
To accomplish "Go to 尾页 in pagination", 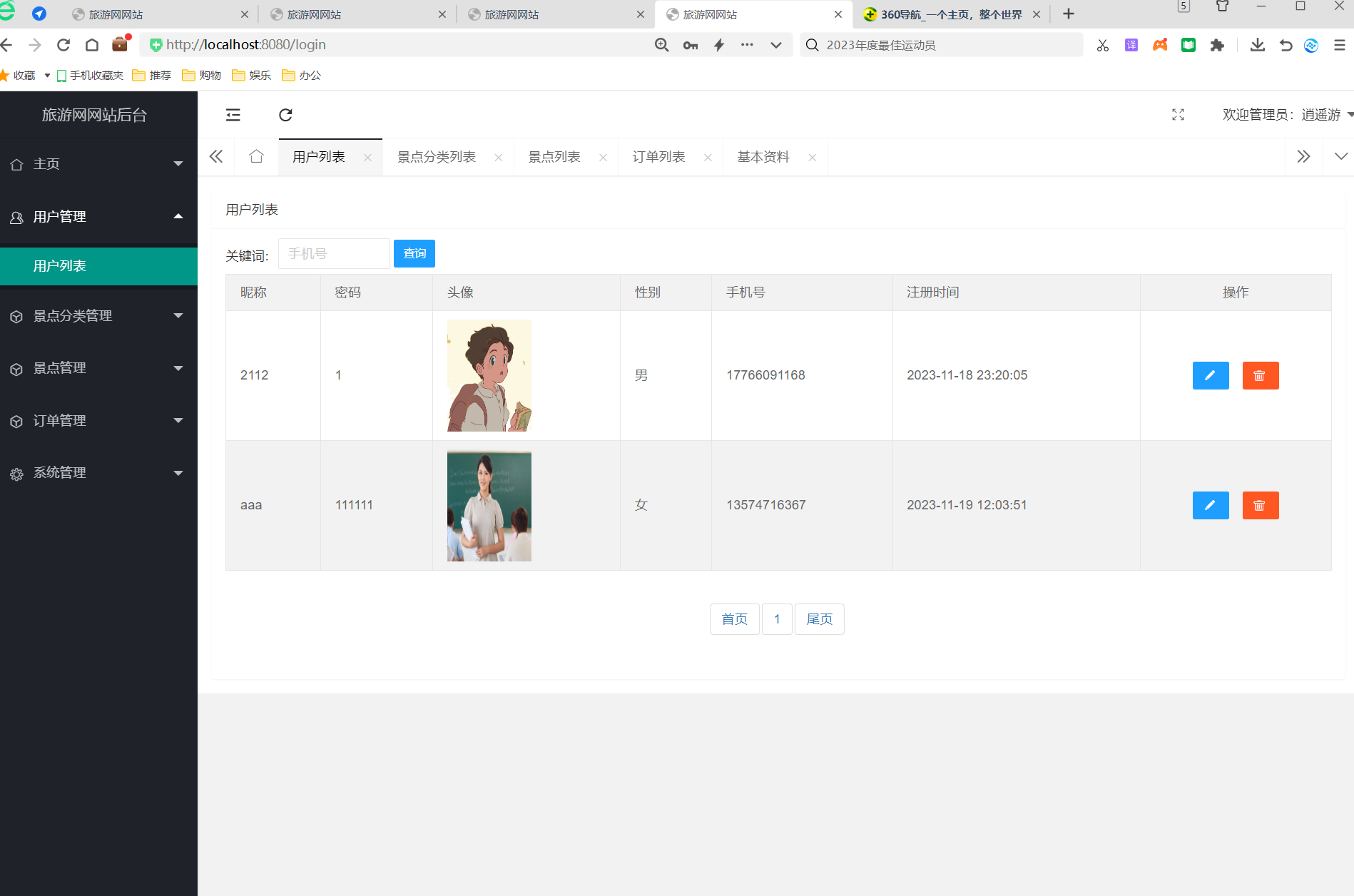I will [819, 618].
